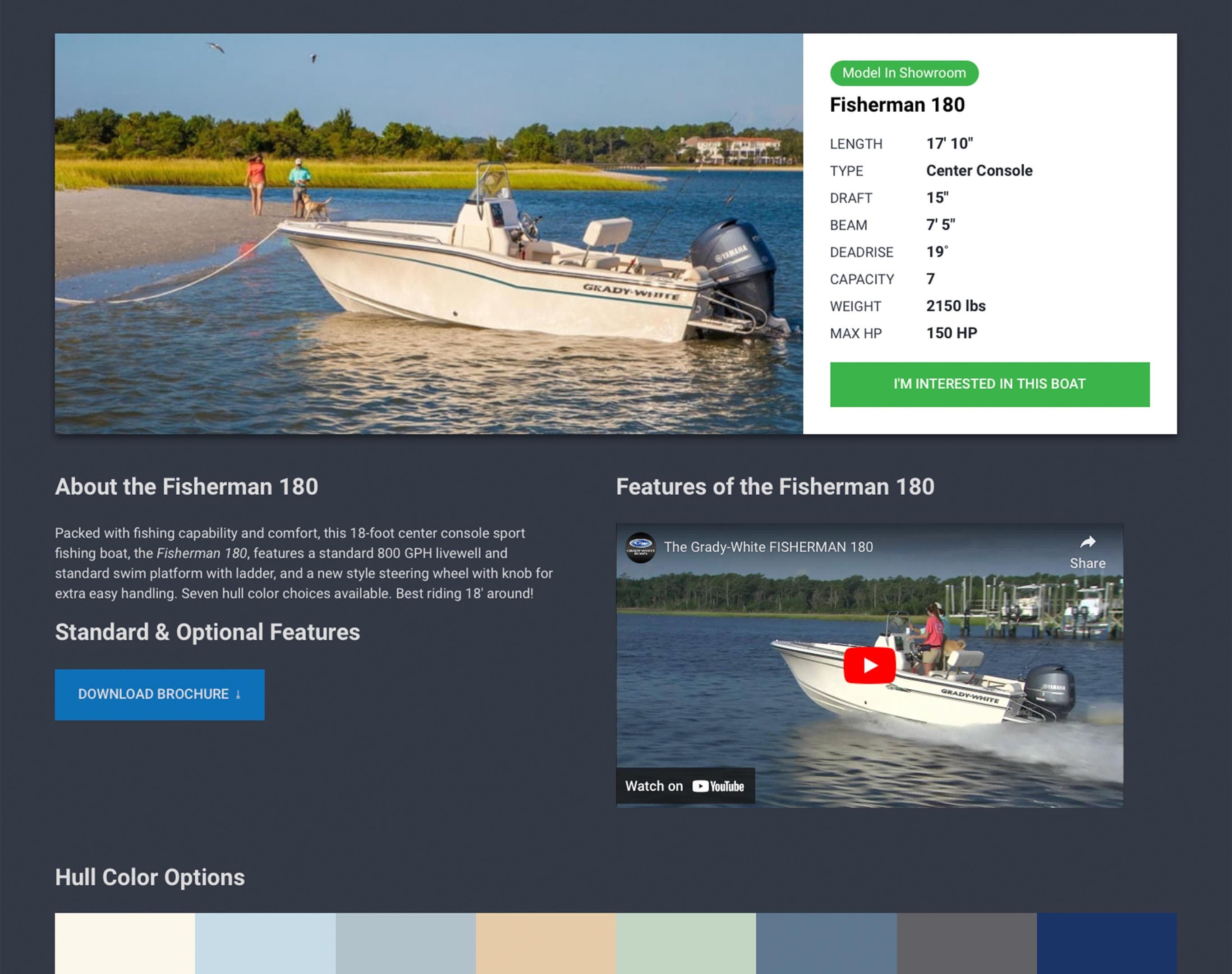Click the Download Brochure button

point(160,694)
